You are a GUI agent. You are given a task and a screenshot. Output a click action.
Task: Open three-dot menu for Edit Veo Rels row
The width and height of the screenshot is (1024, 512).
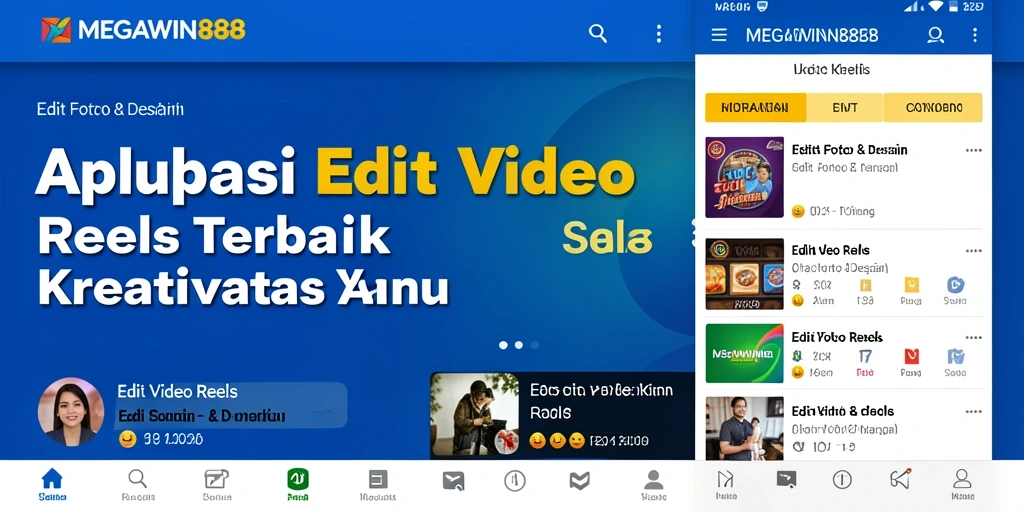974,251
